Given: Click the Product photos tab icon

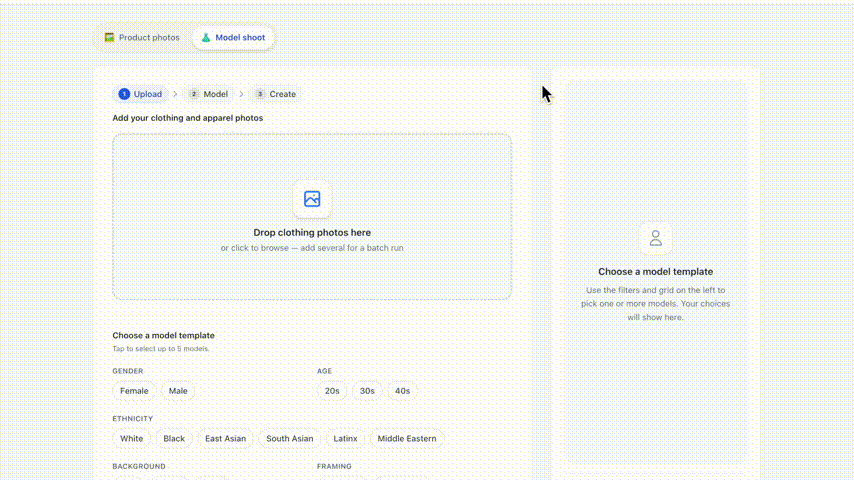Looking at the screenshot, I should pos(110,38).
